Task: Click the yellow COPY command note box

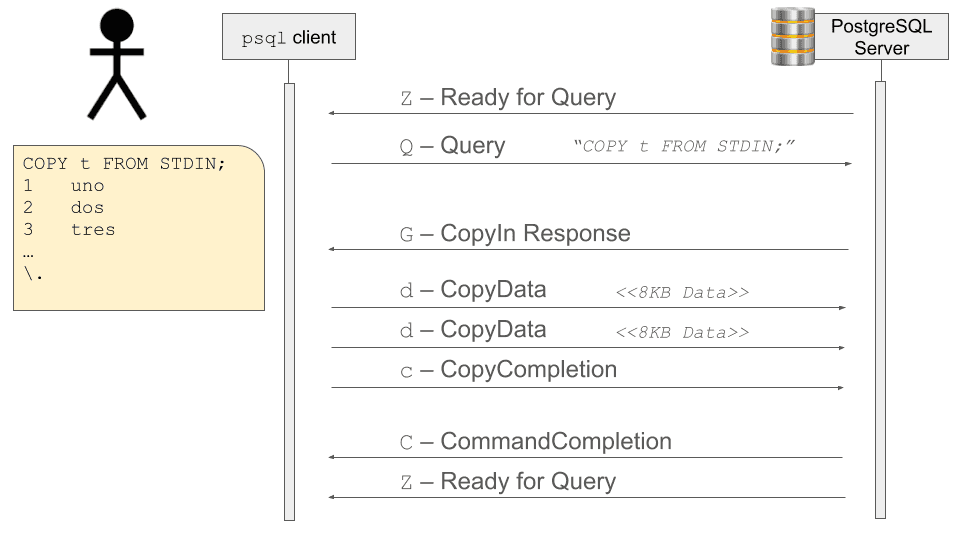Action: pos(139,228)
